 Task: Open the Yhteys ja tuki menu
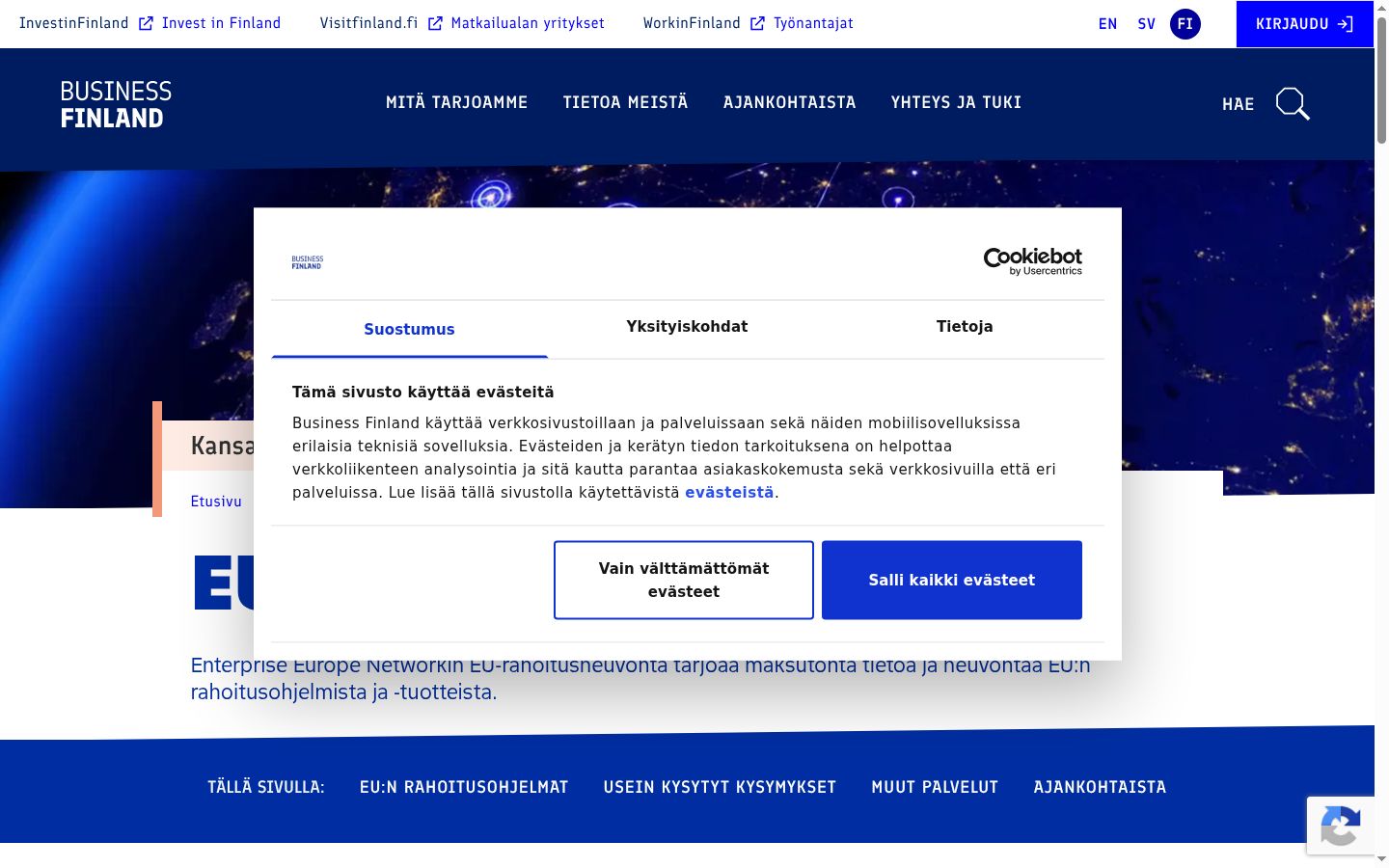click(x=956, y=102)
